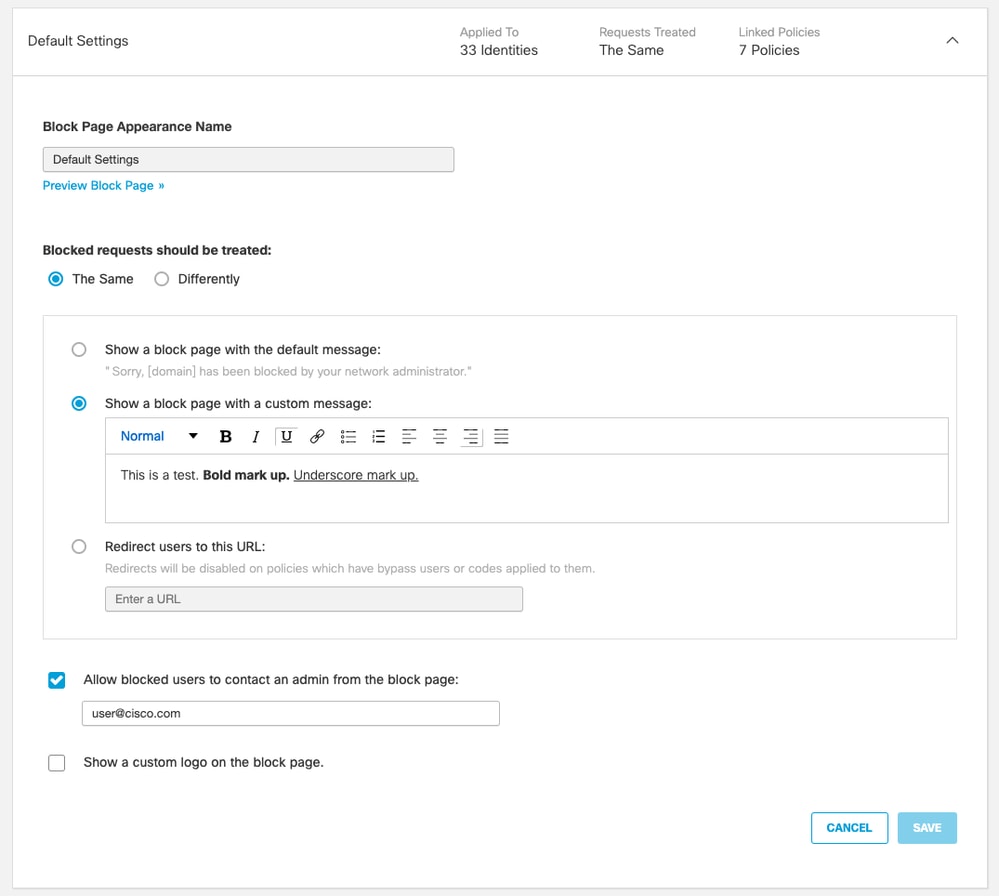Open the Normal paragraph style dropdown
This screenshot has width=999, height=896.
tap(155, 436)
